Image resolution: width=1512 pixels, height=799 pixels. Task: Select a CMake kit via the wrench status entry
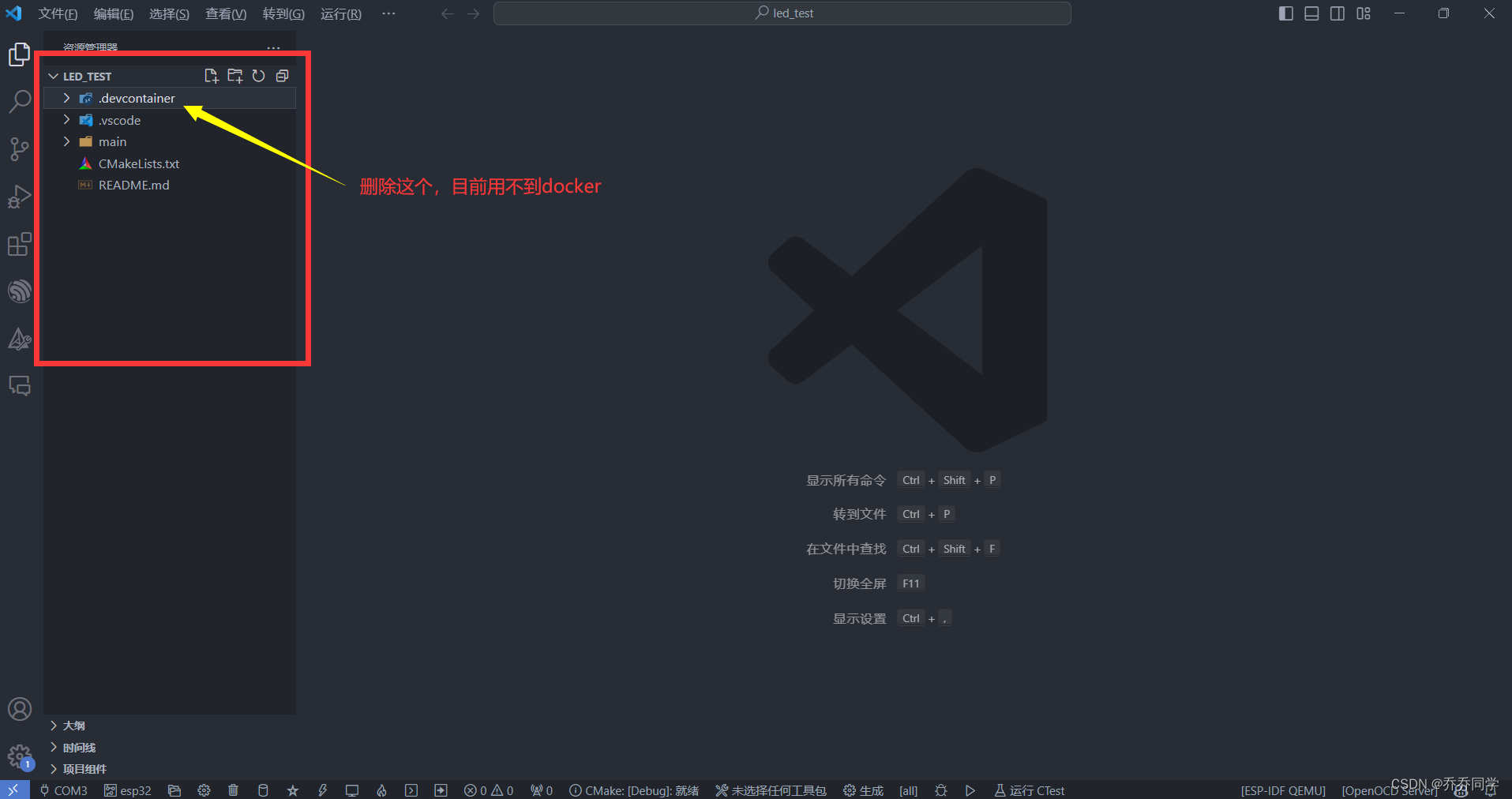pos(771,790)
